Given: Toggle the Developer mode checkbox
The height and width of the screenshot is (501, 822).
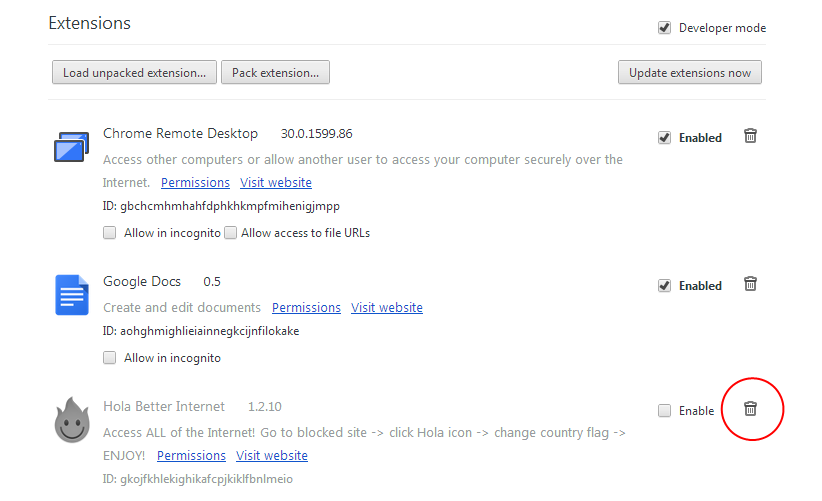Looking at the screenshot, I should point(664,28).
